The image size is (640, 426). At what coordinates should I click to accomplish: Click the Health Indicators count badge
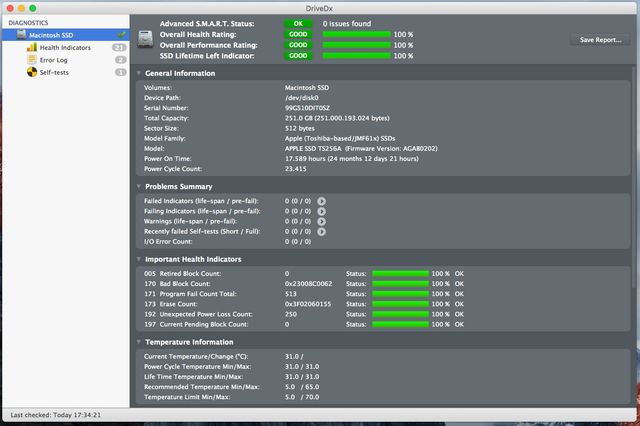pos(119,47)
